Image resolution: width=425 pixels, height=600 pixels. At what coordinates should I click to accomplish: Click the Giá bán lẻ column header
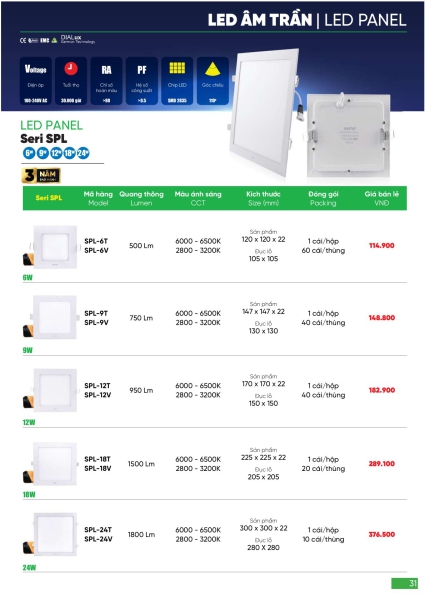[x=381, y=198]
